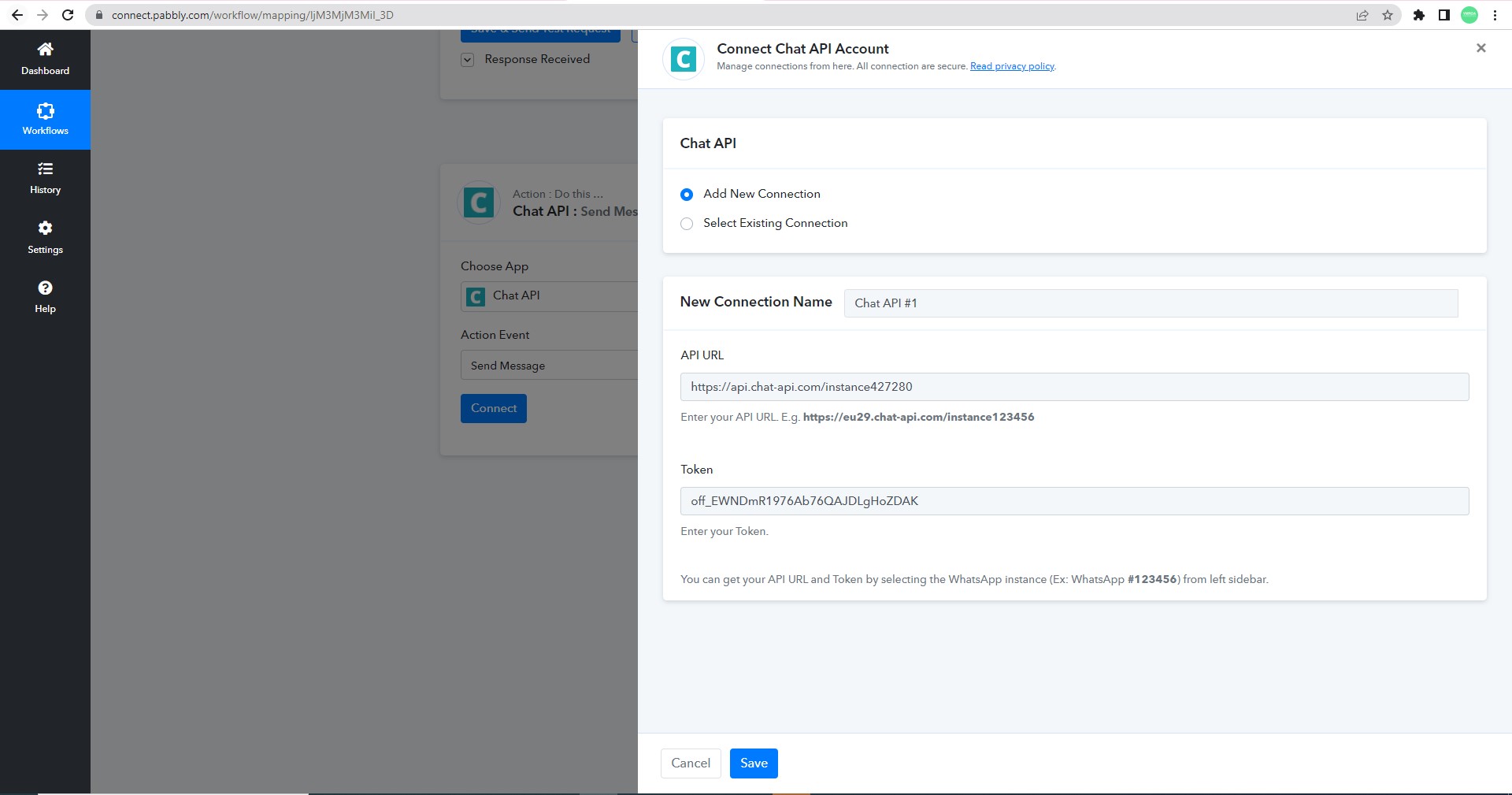Open Workflows in the sidebar

coord(45,120)
